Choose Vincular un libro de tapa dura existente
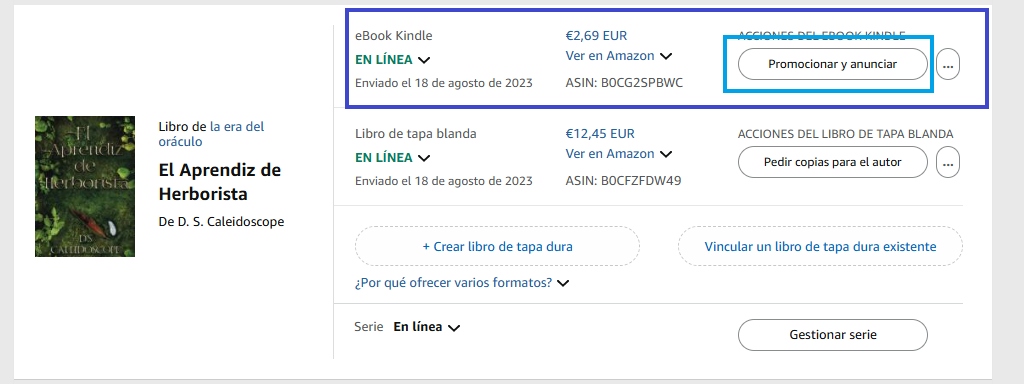The height and width of the screenshot is (384, 1024). [820, 246]
